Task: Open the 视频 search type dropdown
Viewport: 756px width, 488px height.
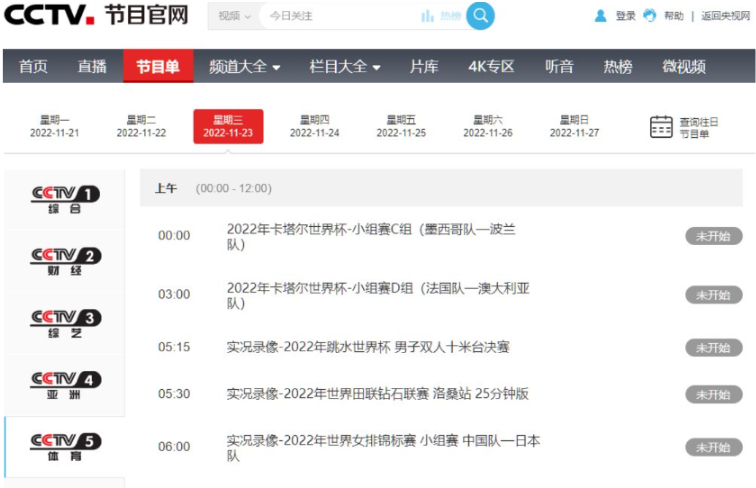Action: [x=234, y=16]
